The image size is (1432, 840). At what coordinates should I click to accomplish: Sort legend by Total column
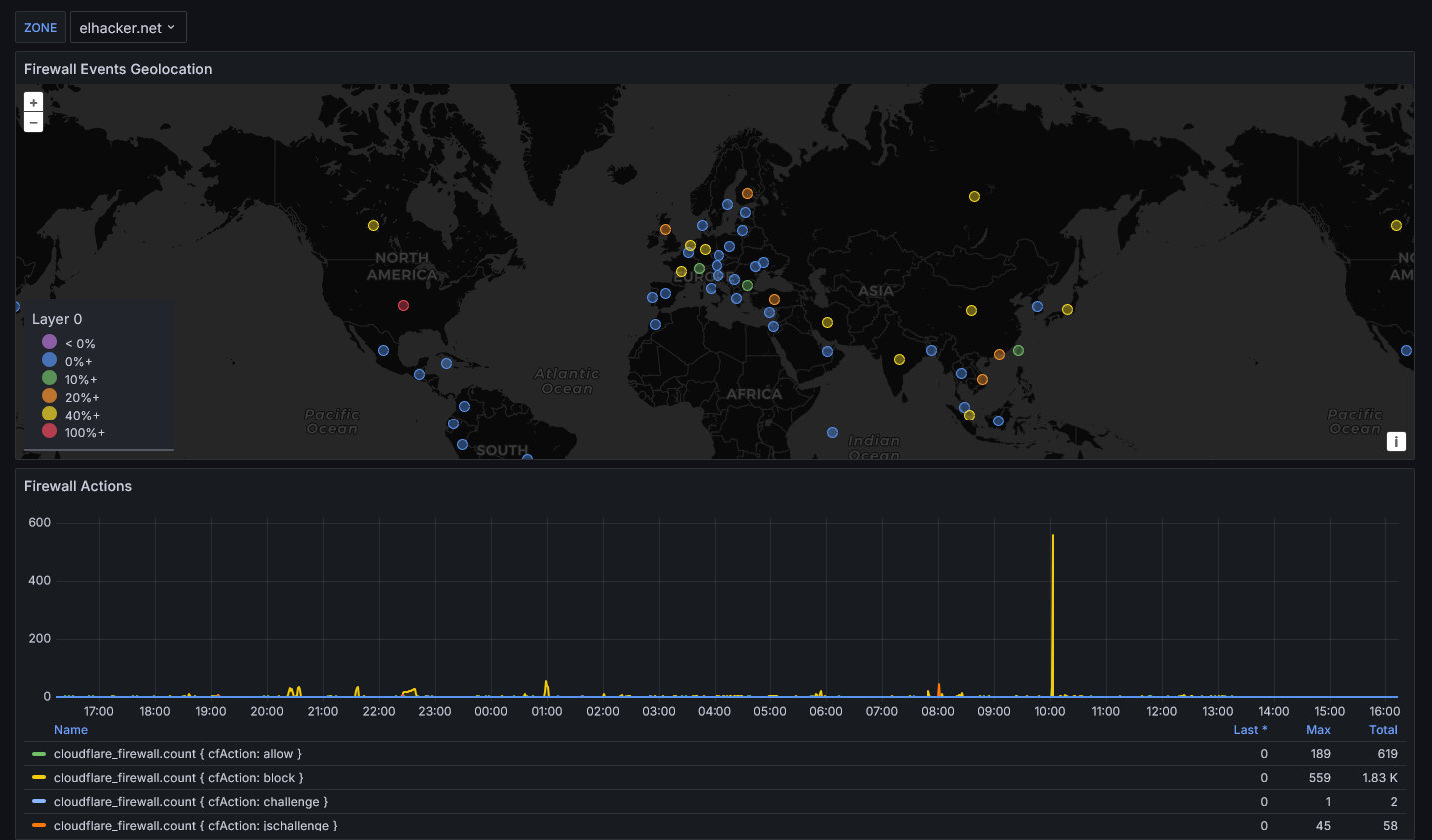point(1383,730)
